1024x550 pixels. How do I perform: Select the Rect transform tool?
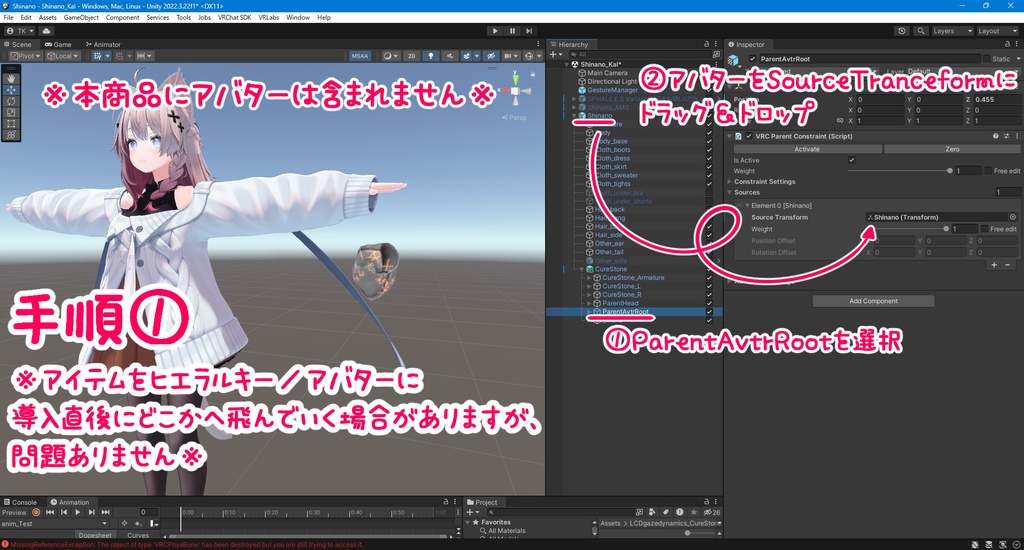pos(11,123)
